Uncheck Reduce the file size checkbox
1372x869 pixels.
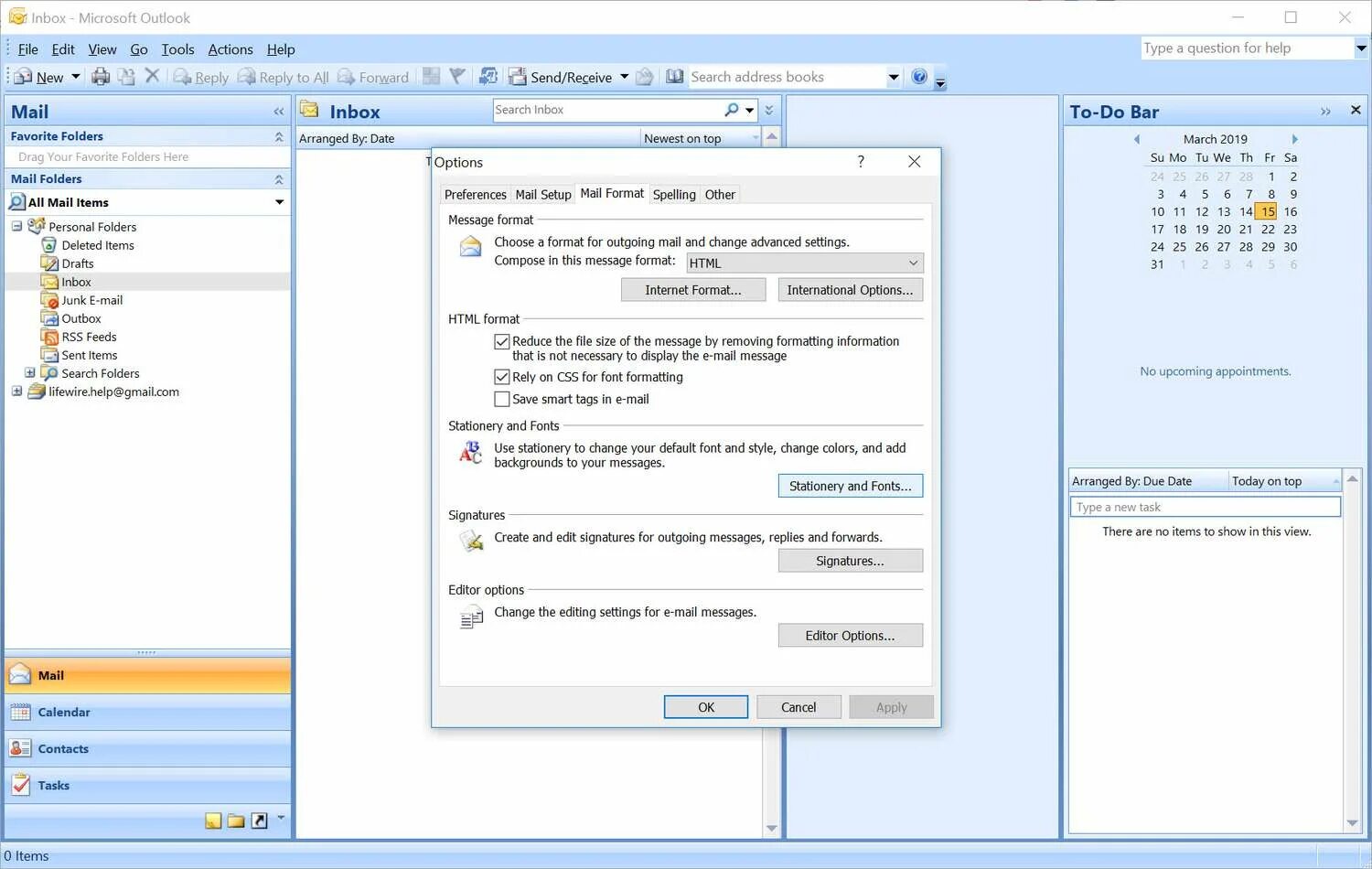[x=501, y=341]
